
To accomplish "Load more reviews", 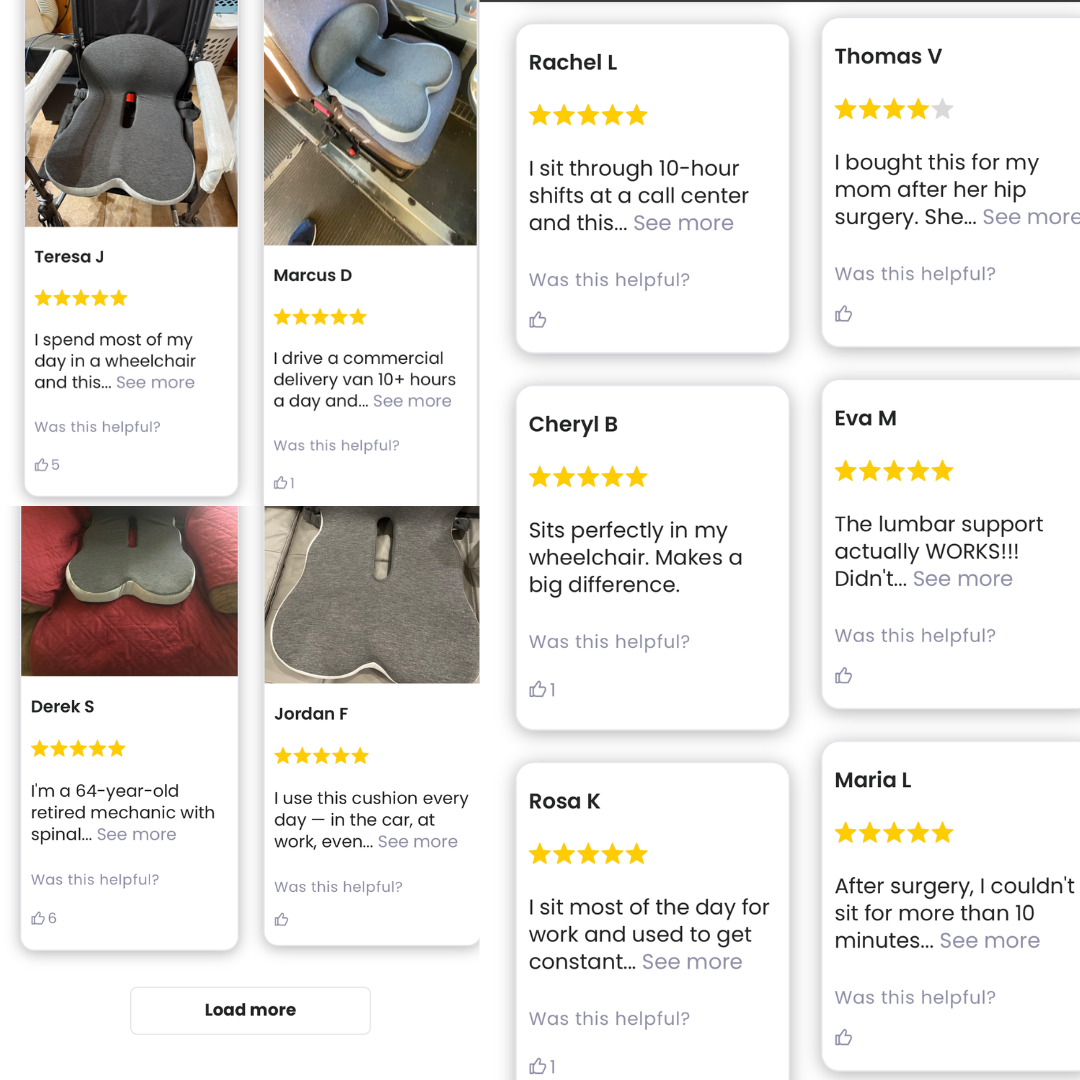I will [250, 1010].
